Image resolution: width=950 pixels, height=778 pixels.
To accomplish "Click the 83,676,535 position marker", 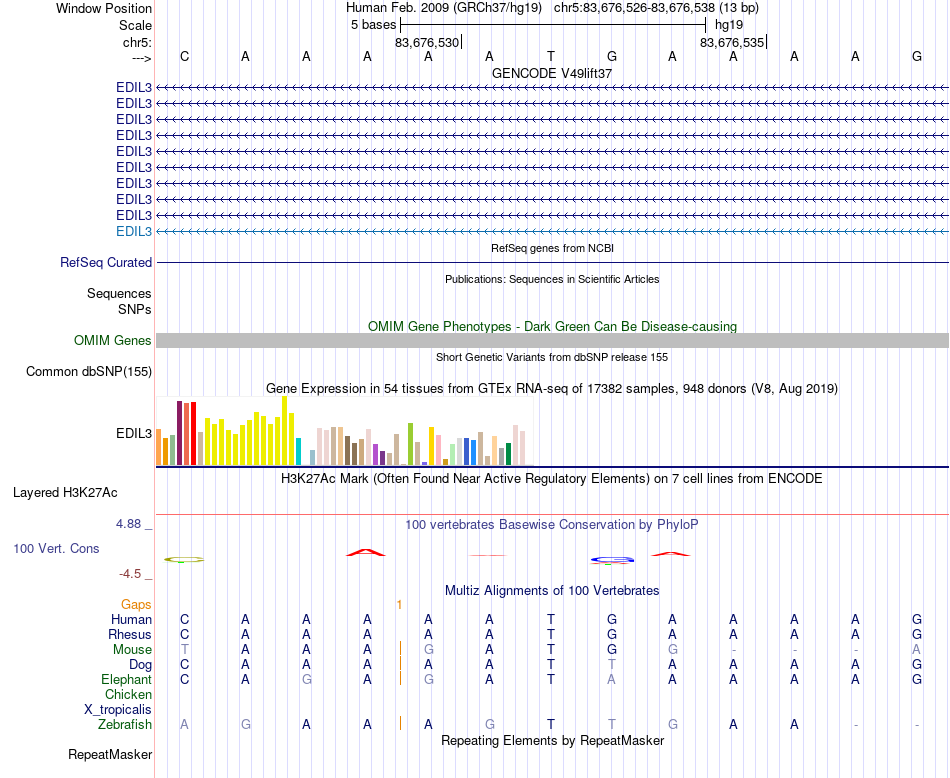I will (x=732, y=42).
